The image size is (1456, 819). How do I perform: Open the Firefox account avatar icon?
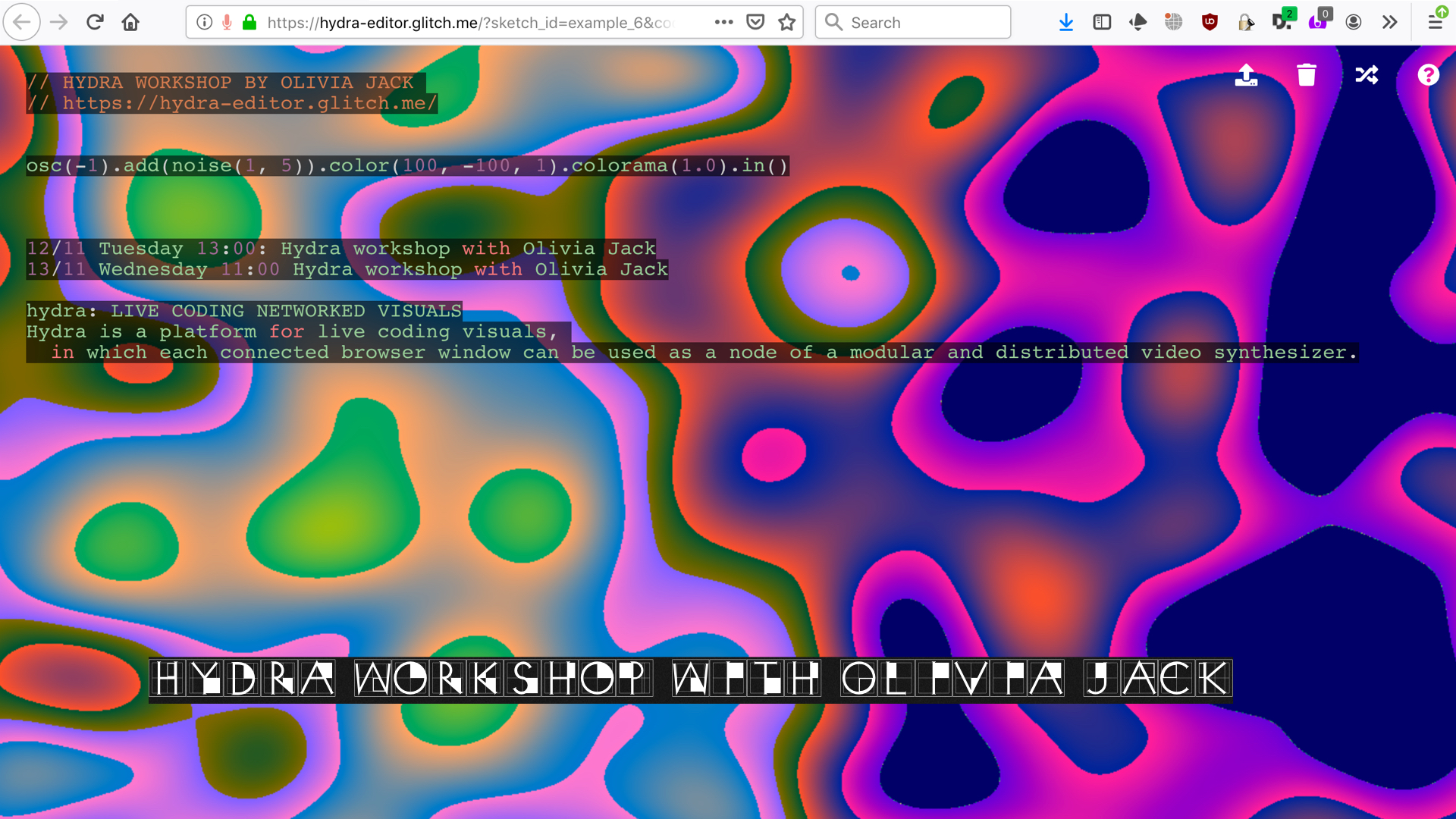(x=1353, y=22)
